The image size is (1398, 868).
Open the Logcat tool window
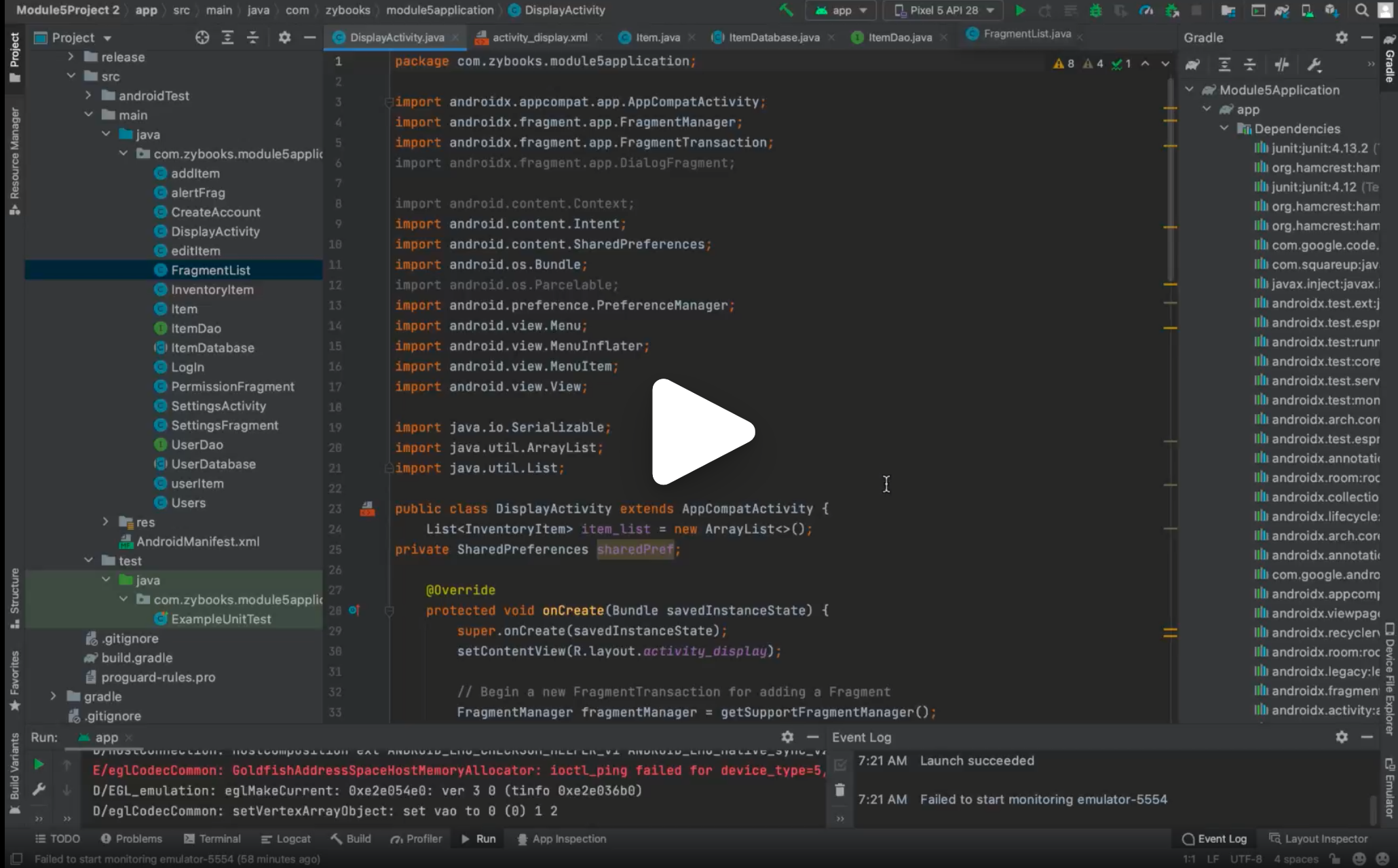click(x=286, y=839)
